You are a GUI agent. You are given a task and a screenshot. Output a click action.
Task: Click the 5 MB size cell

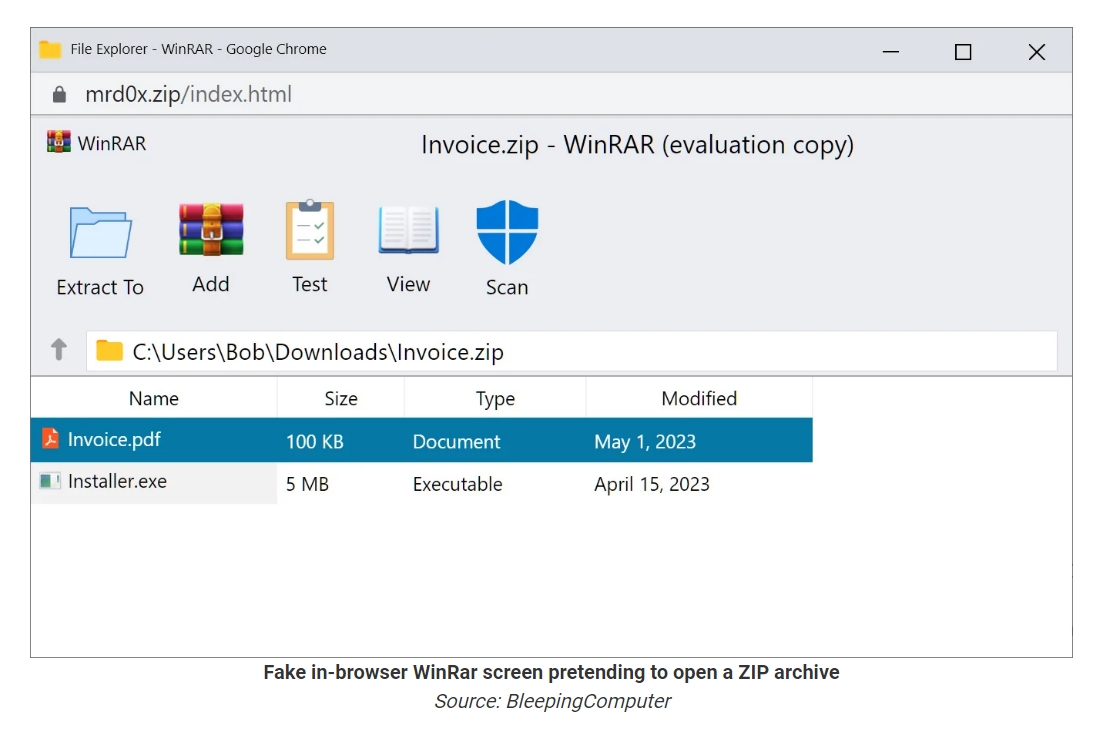(307, 484)
